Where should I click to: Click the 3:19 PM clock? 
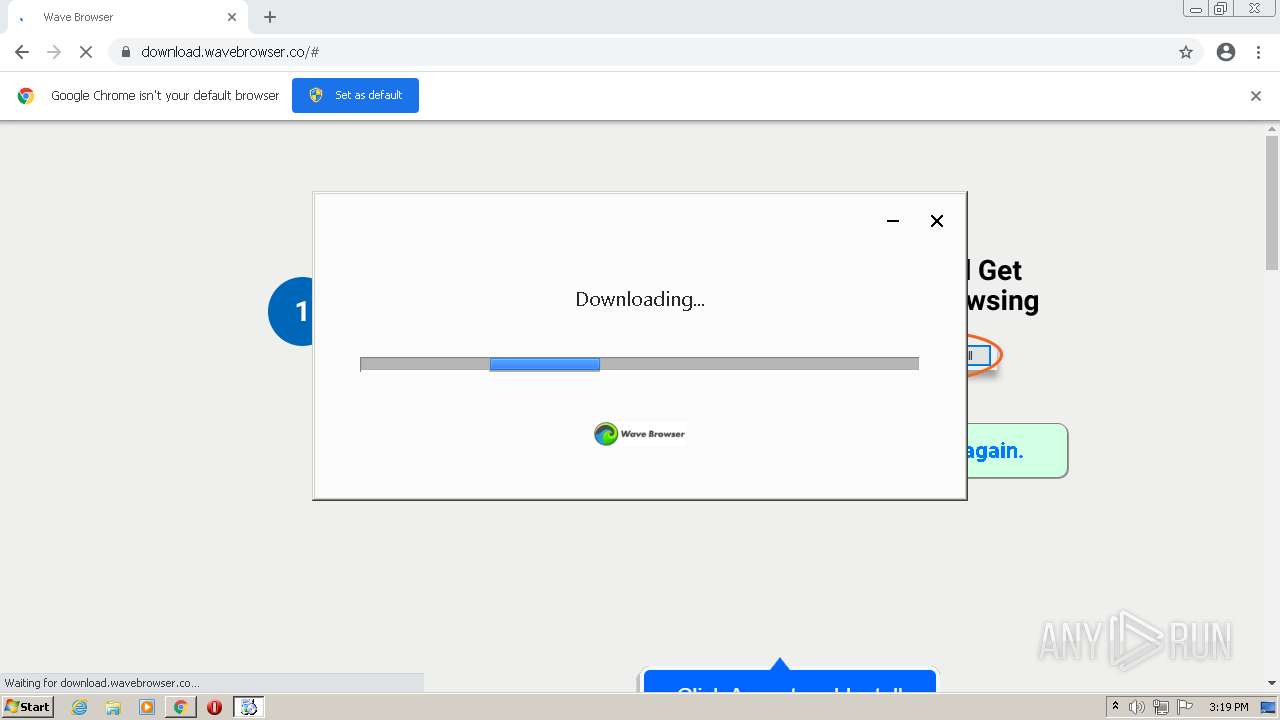1229,707
